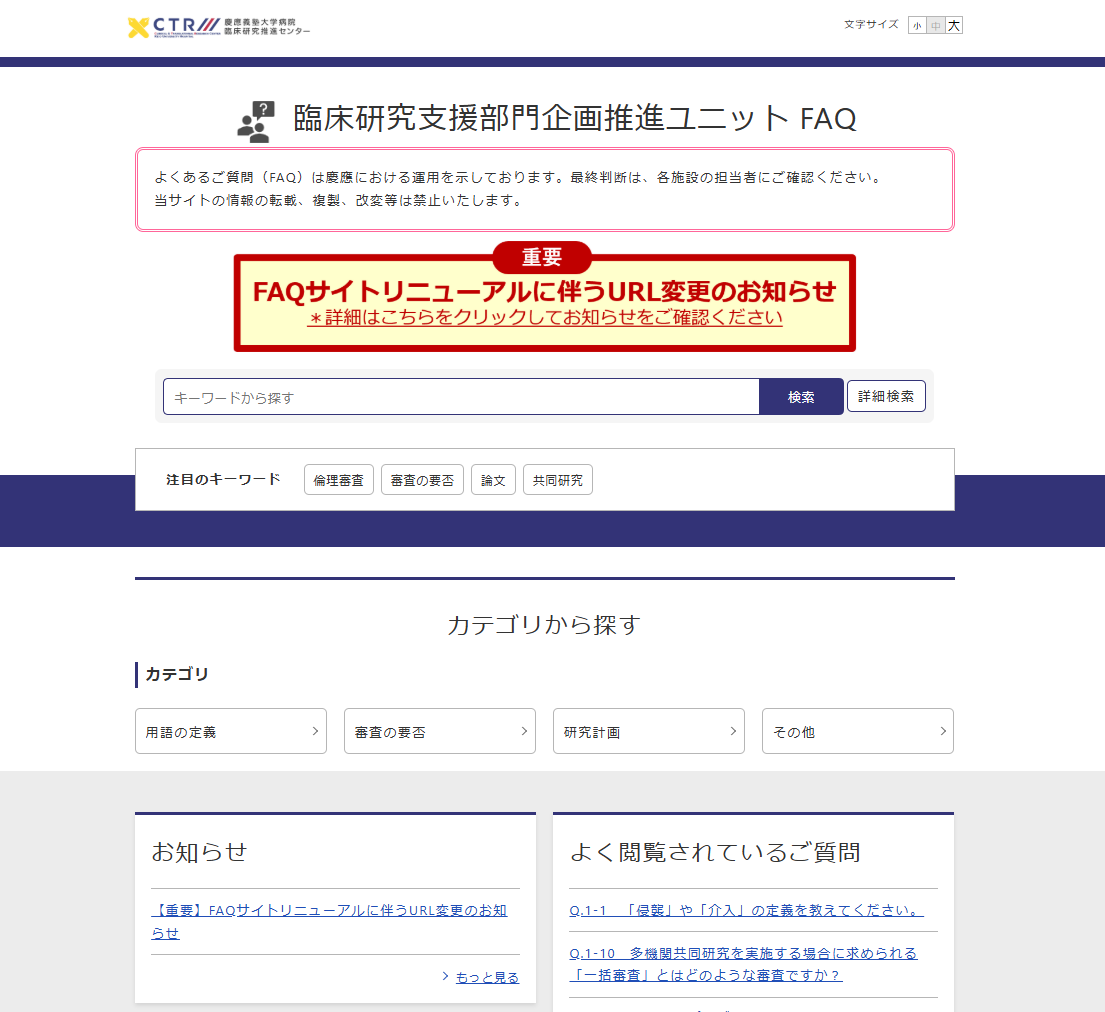Select the 倫理審査 keyword tag
This screenshot has height=1012, width=1105.
tap(339, 480)
